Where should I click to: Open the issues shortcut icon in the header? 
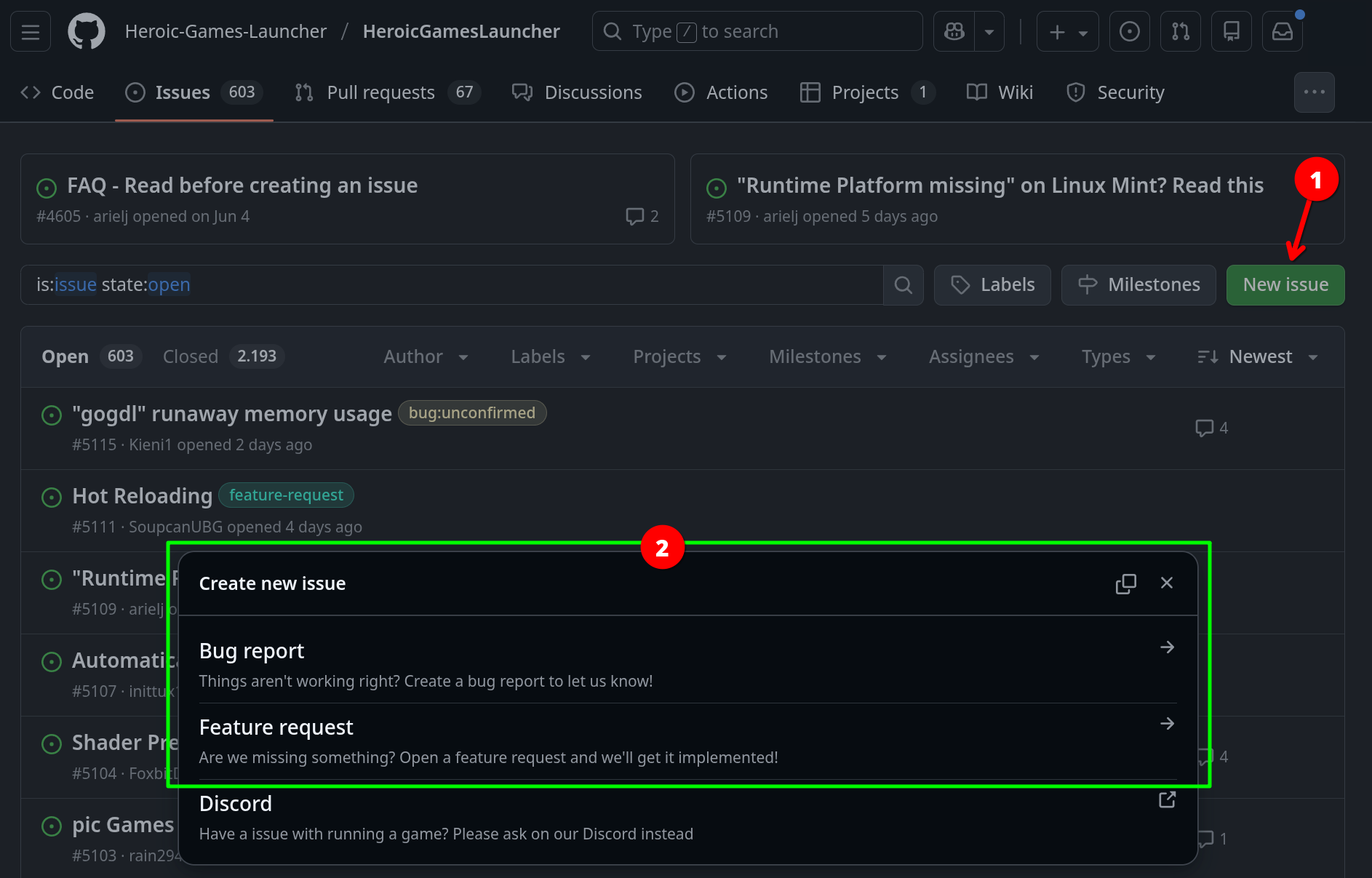pos(1129,31)
